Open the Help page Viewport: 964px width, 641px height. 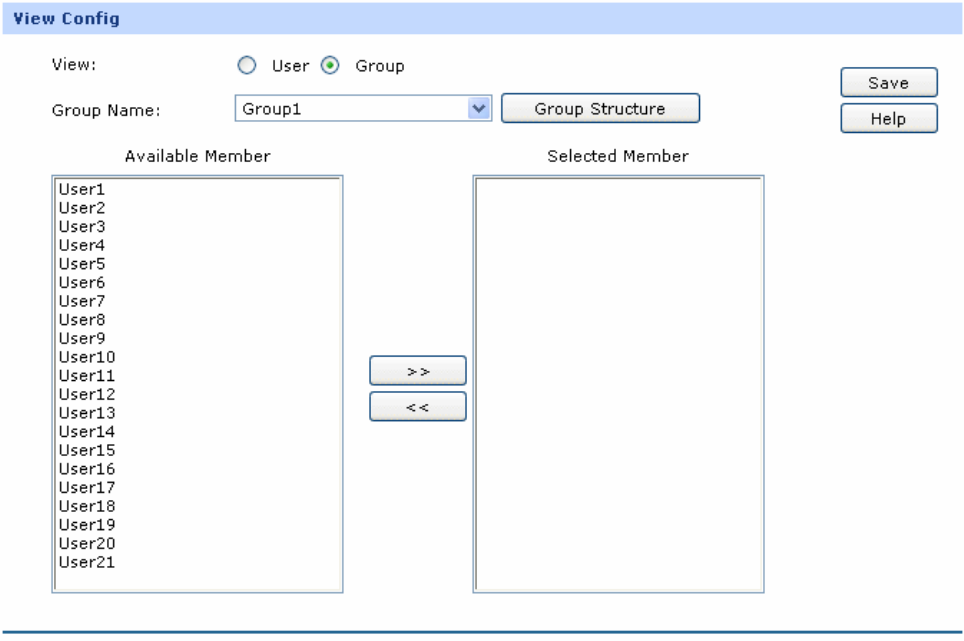[x=888, y=119]
